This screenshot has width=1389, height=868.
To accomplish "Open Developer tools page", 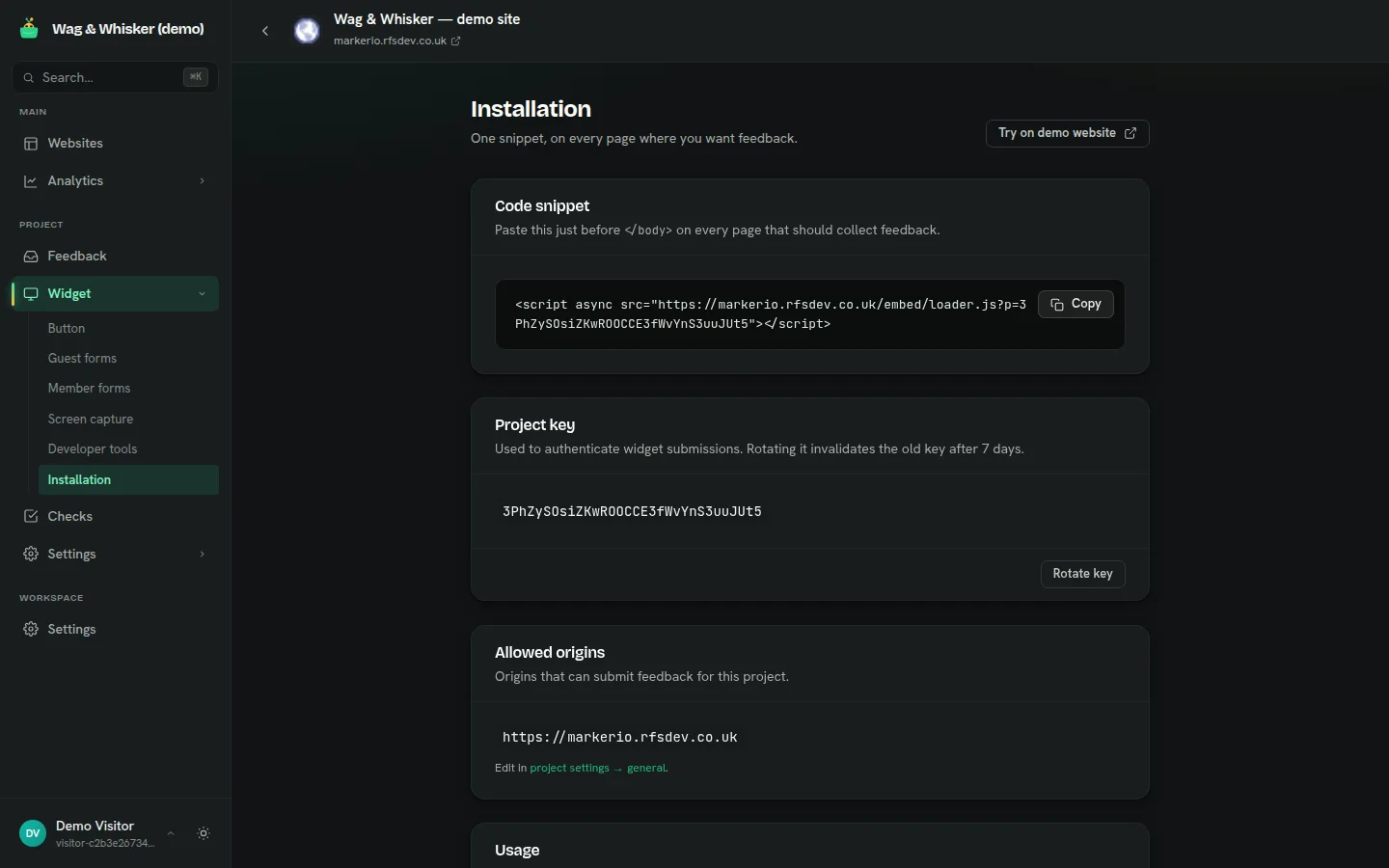I will (x=128, y=449).
